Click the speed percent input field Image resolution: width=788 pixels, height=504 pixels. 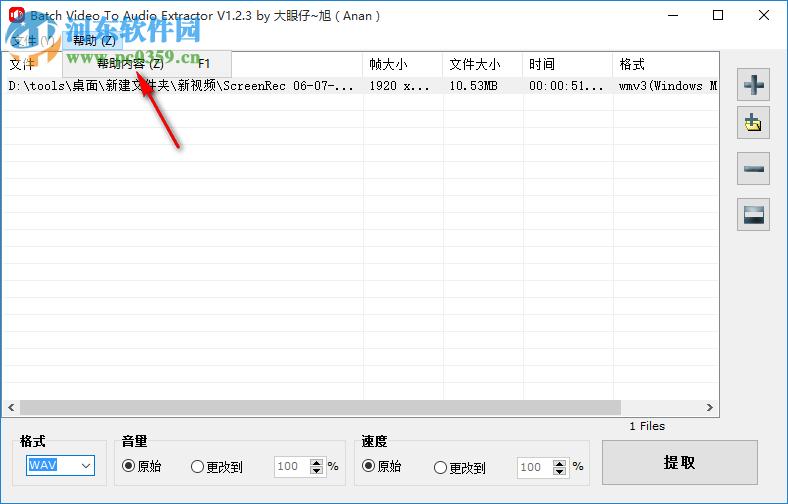[x=535, y=468]
